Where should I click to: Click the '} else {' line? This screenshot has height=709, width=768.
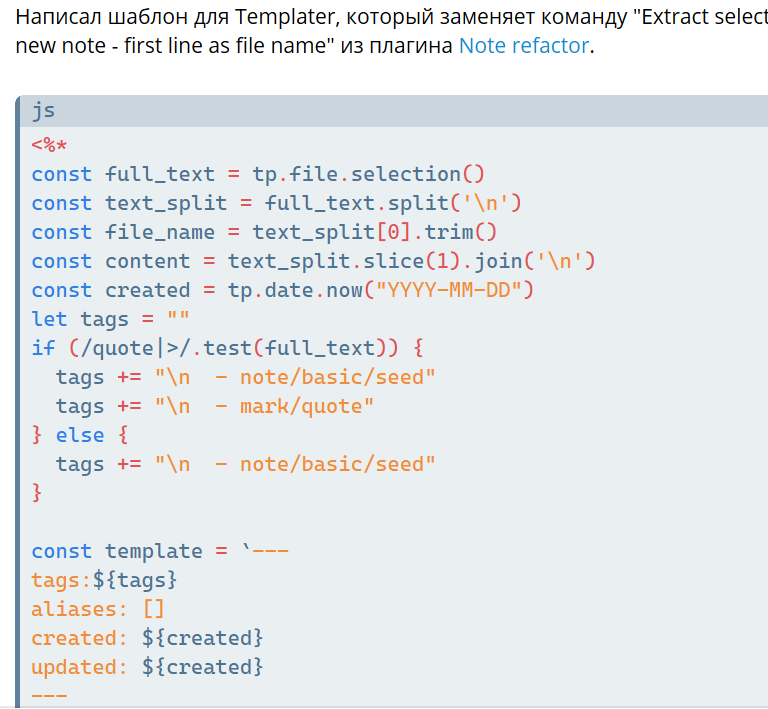coord(80,435)
